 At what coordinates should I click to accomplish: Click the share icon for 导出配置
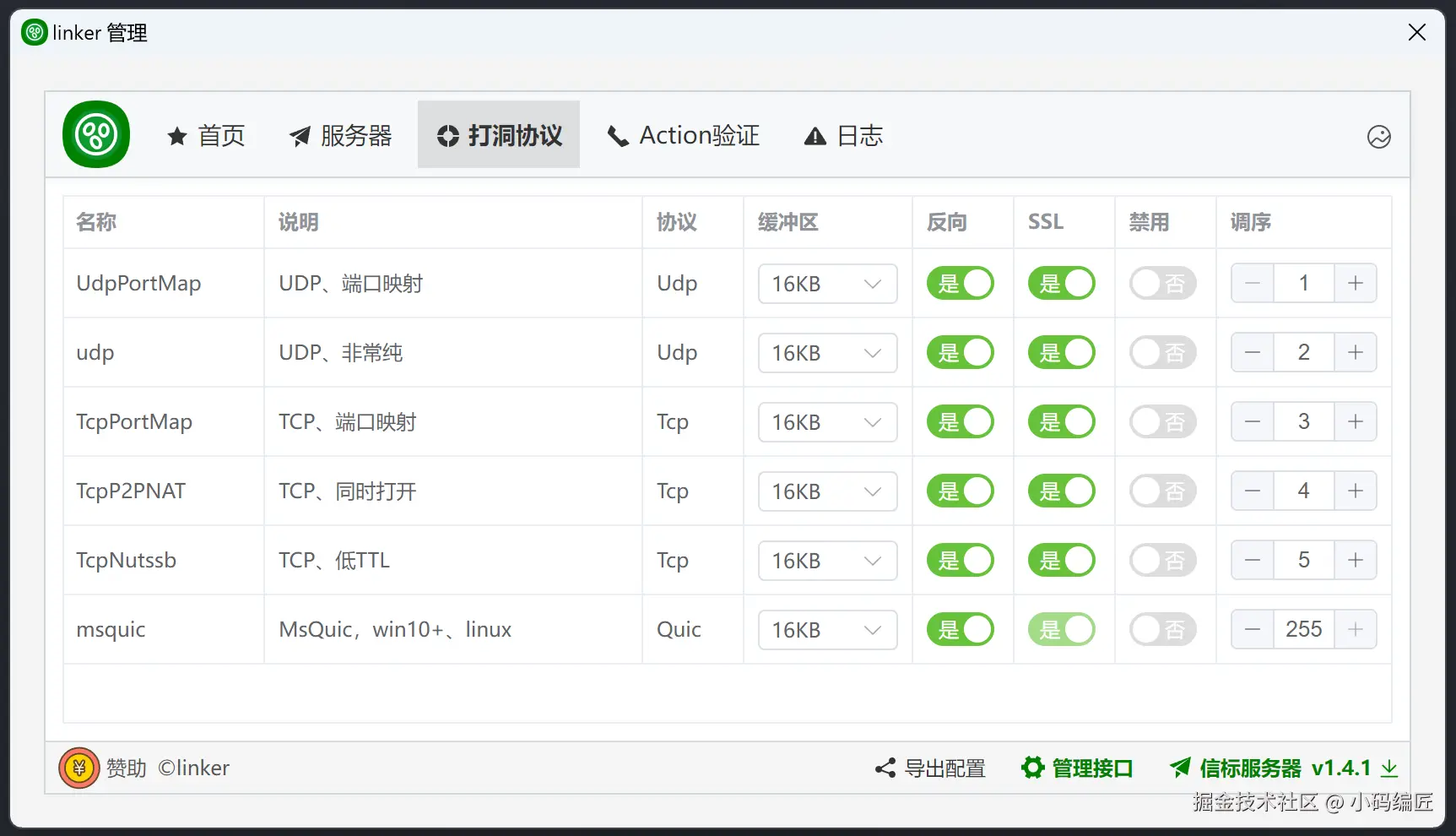(x=885, y=768)
